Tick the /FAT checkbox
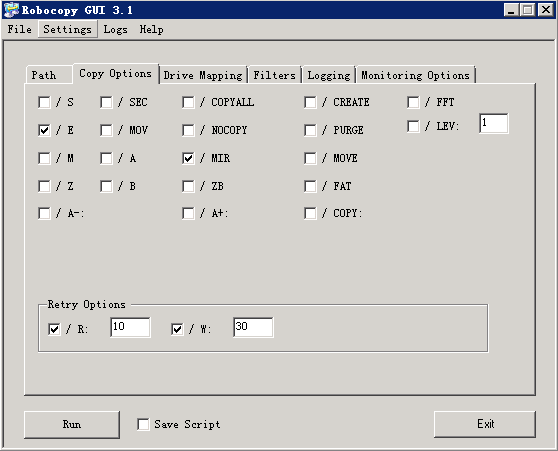Screen dimensions: 558x451 [310, 186]
